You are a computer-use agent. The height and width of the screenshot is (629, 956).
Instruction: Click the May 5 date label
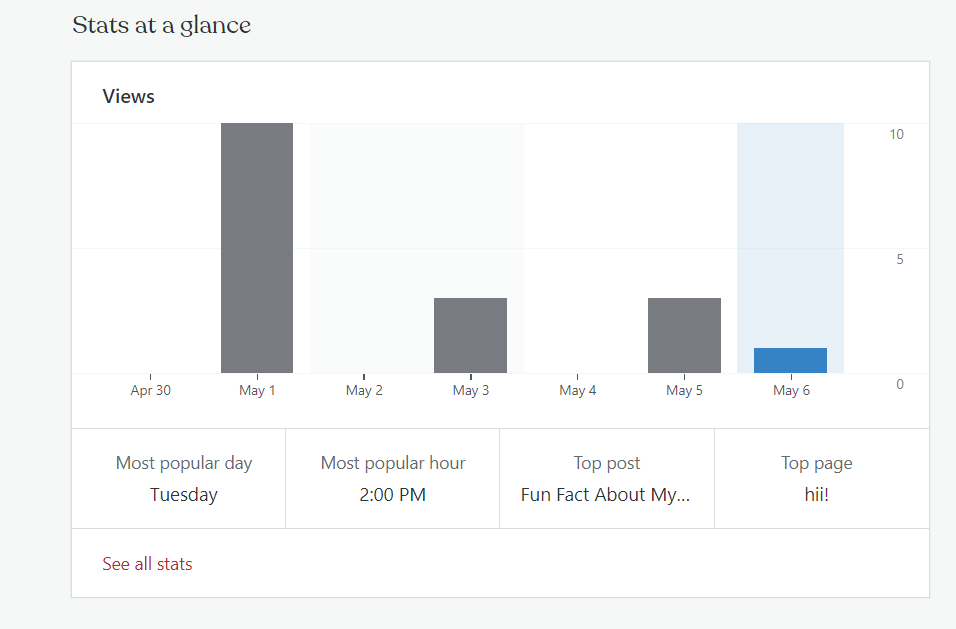(x=684, y=390)
